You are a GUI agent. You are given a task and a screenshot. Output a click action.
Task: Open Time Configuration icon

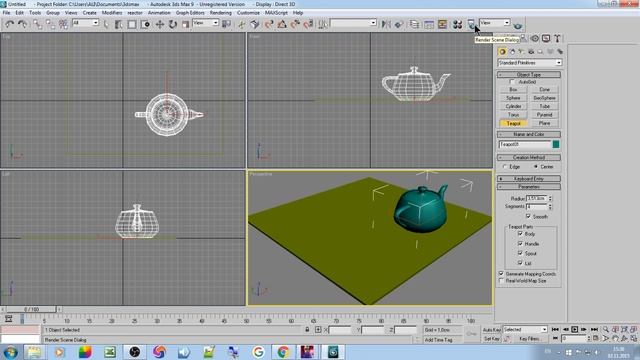tap(596, 338)
